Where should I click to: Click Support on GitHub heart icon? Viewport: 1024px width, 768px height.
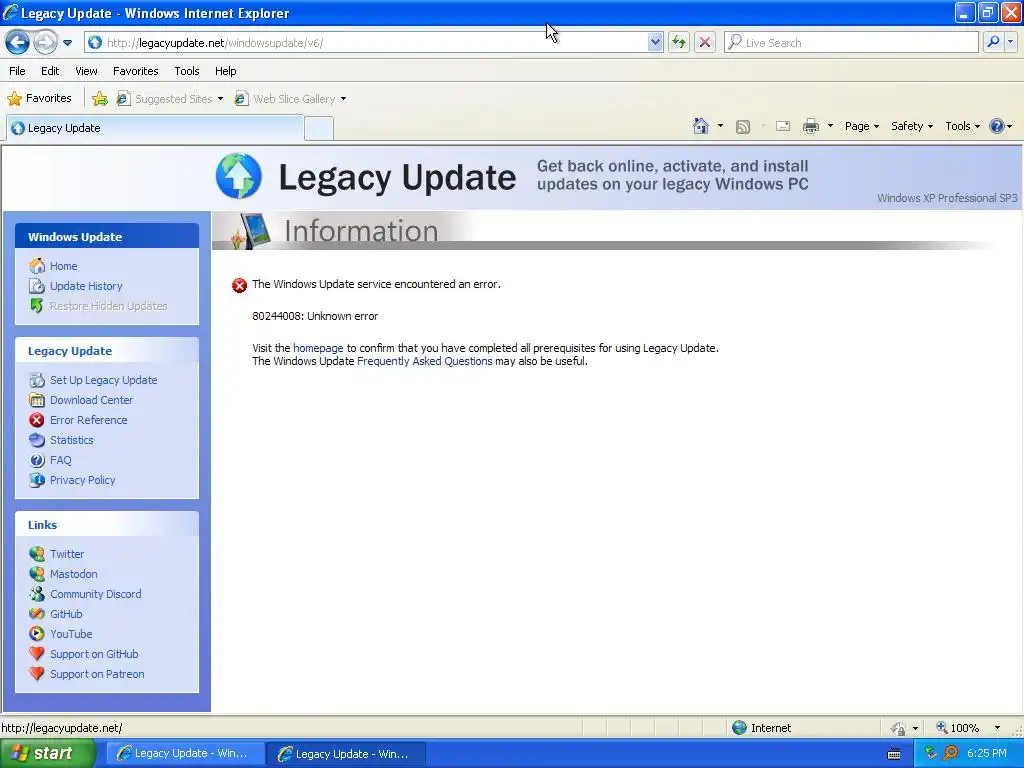[37, 654]
